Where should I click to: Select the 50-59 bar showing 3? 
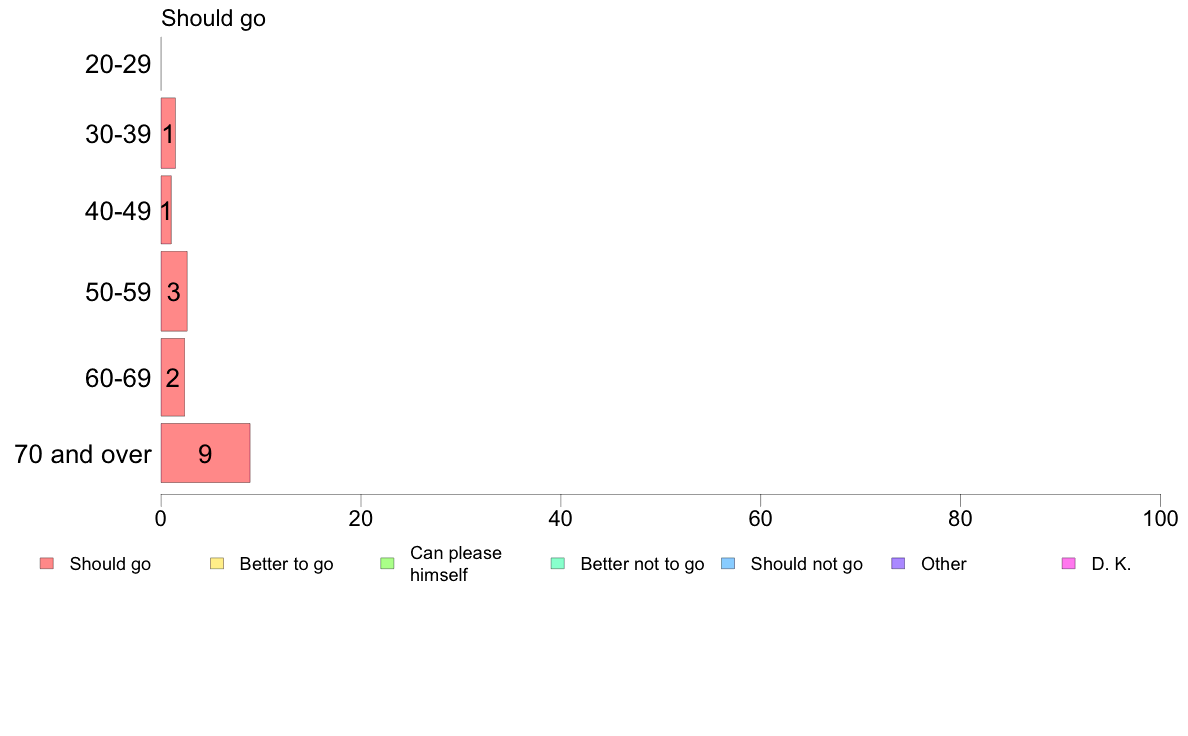tap(174, 292)
